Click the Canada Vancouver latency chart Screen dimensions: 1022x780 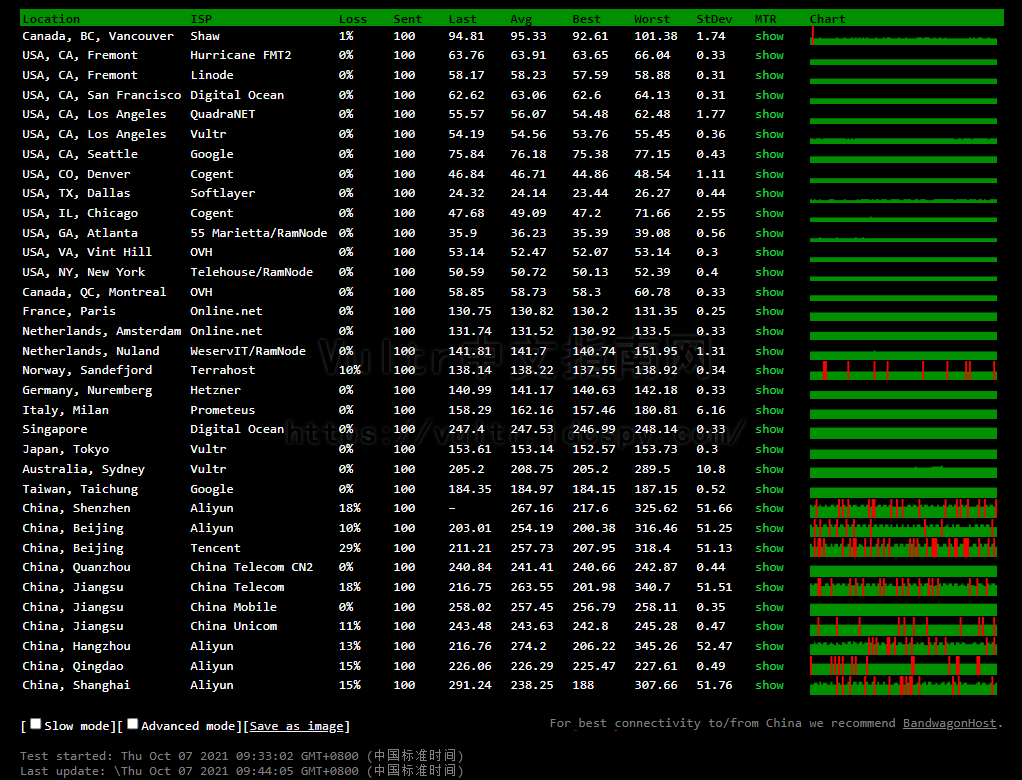pos(903,36)
